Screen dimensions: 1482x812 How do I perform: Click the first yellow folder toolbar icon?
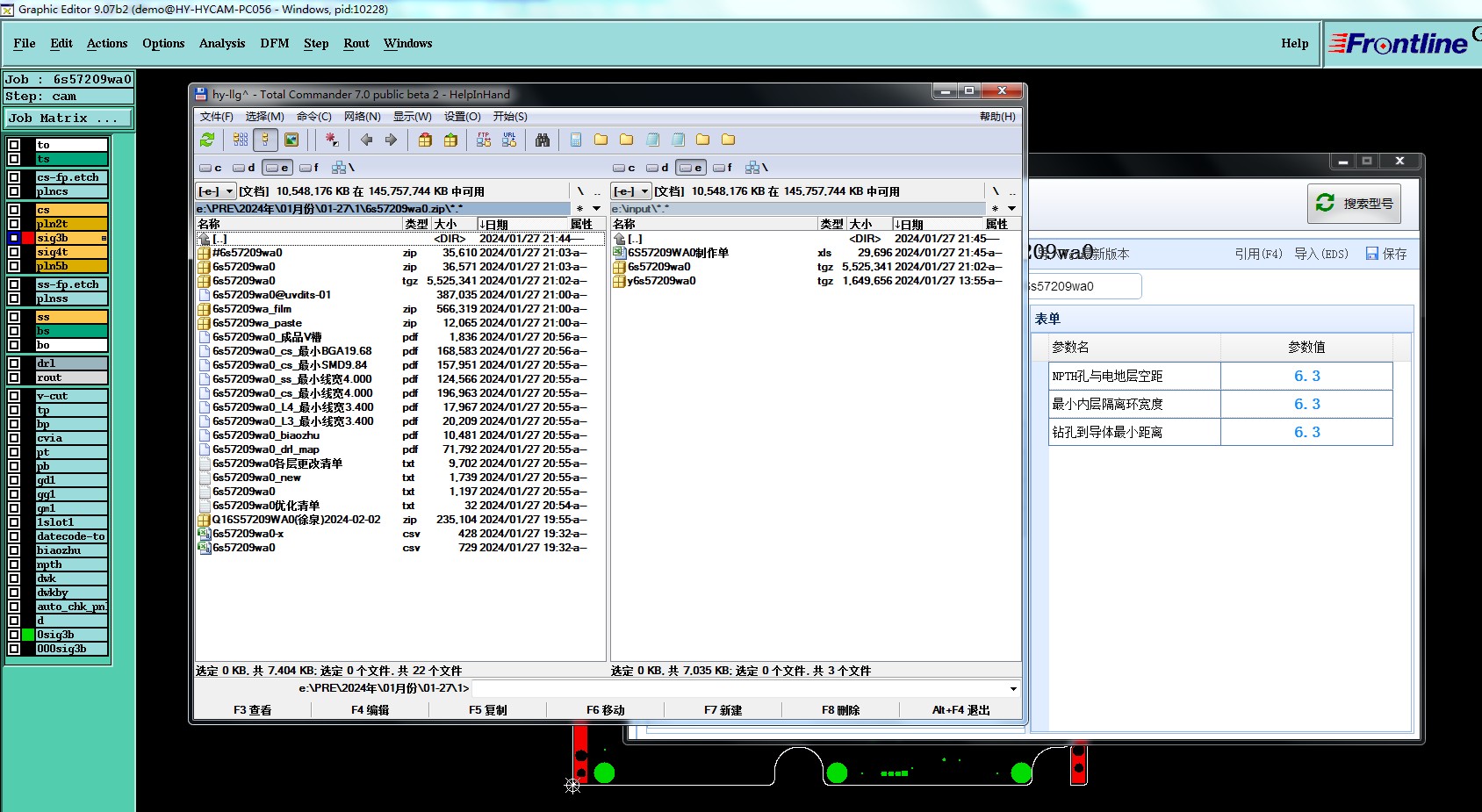point(601,140)
